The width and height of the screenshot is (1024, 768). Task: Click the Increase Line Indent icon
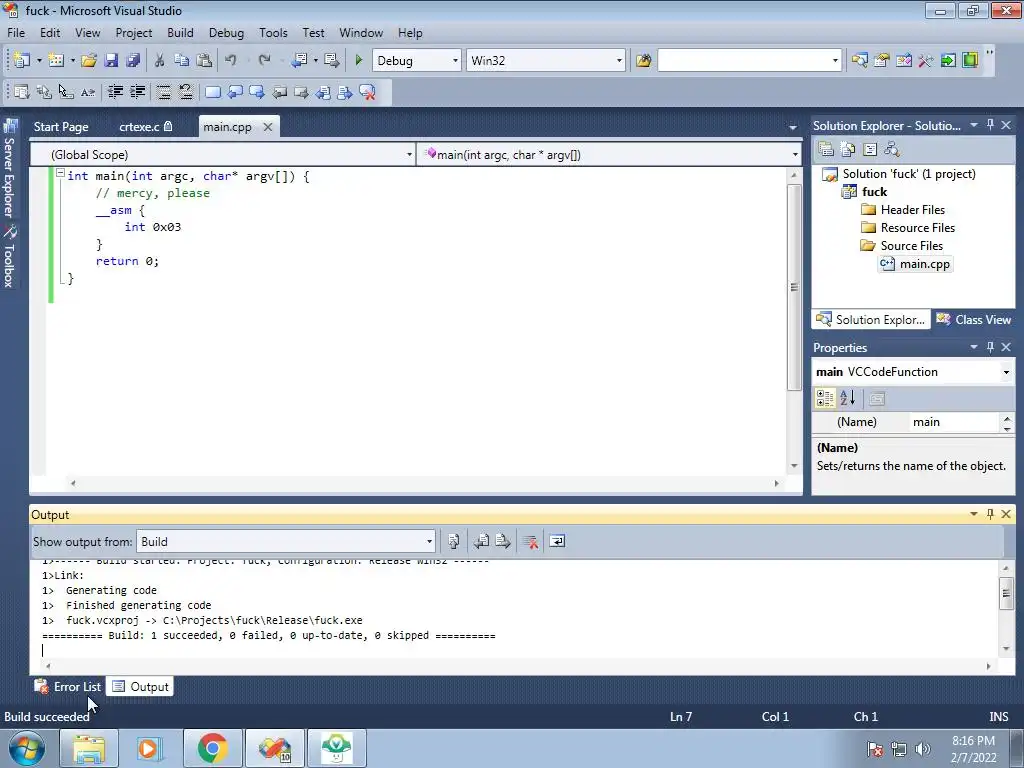[138, 92]
